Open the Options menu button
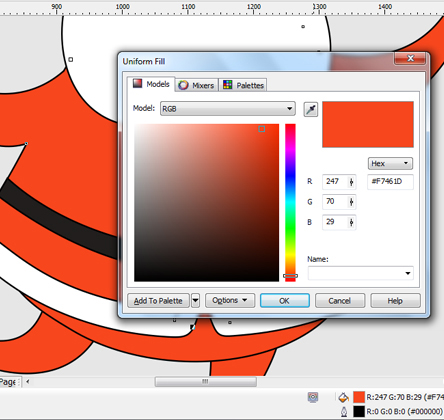The width and height of the screenshot is (444, 420). click(230, 300)
